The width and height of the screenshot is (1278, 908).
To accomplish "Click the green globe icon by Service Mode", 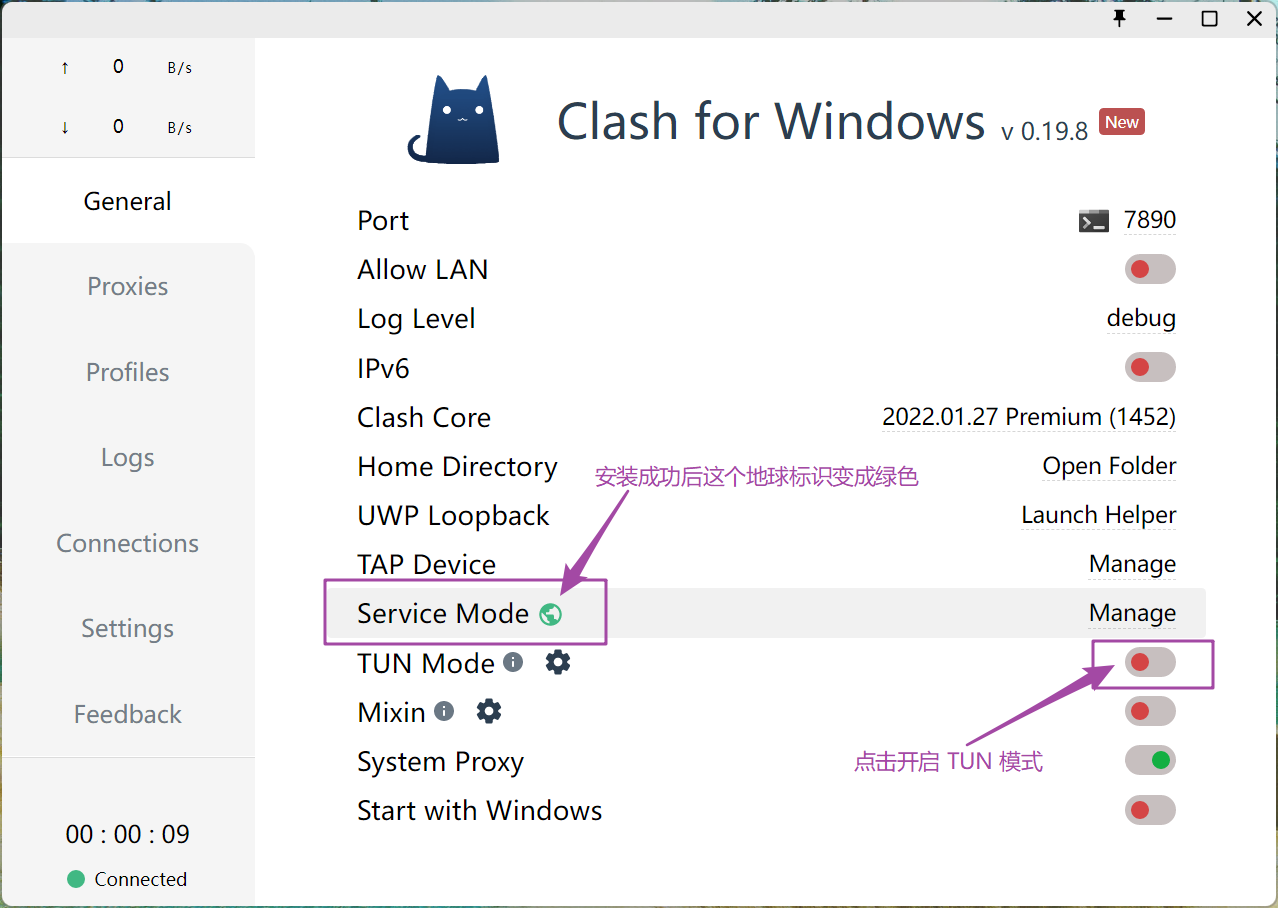I will pyautogui.click(x=550, y=614).
